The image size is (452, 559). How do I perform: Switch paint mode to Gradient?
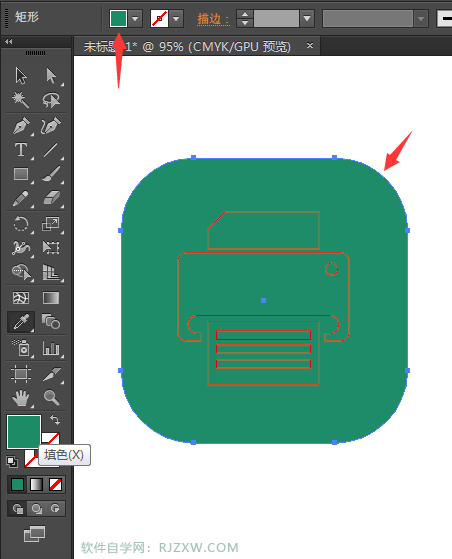(36, 484)
